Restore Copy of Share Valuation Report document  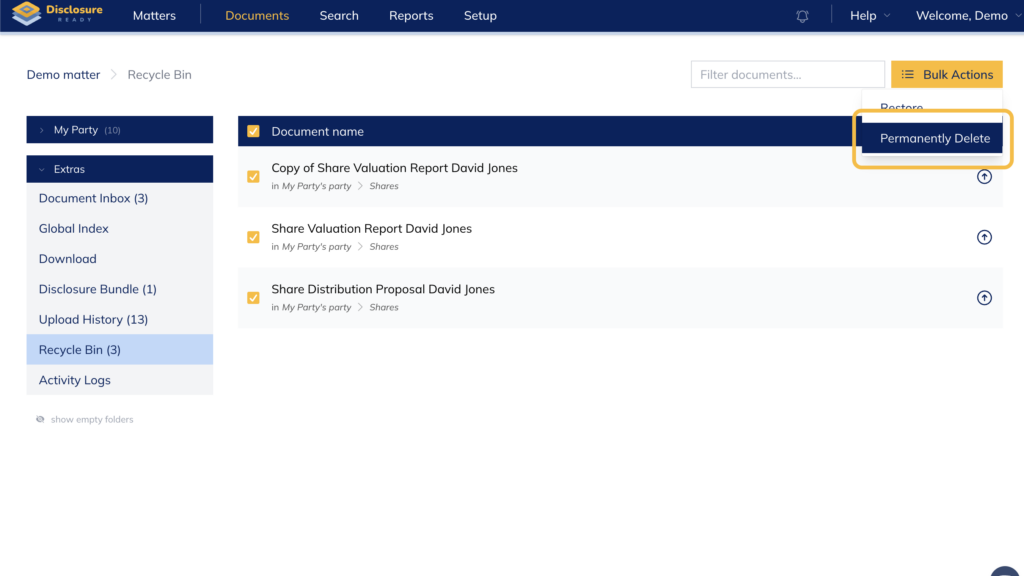[984, 177]
